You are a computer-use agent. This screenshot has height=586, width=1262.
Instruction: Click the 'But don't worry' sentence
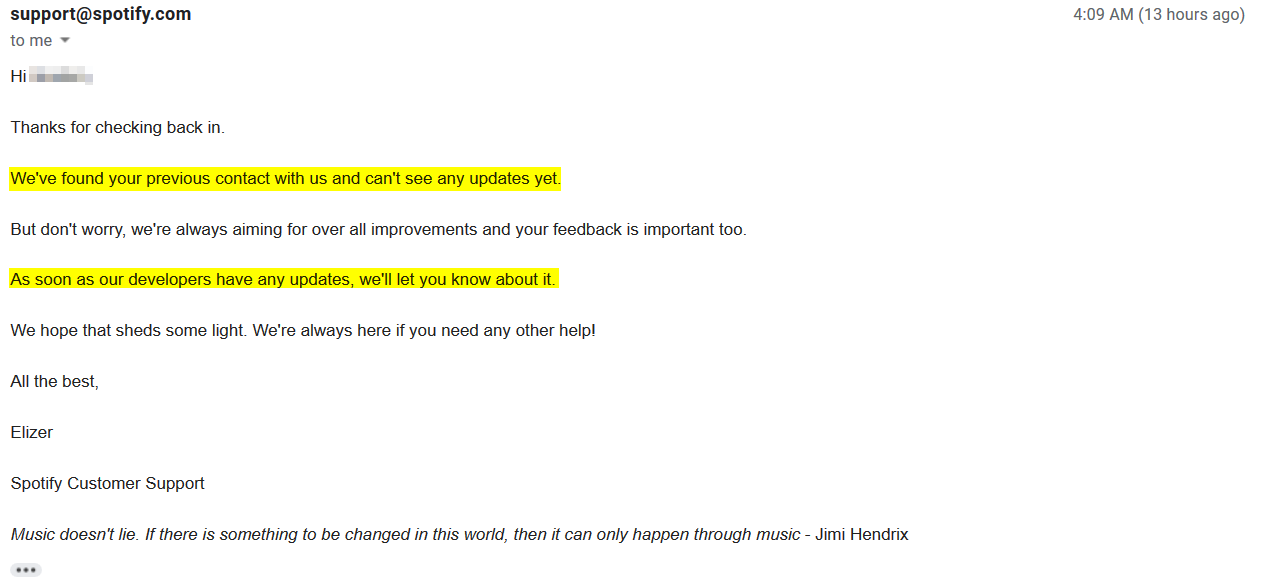(378, 230)
